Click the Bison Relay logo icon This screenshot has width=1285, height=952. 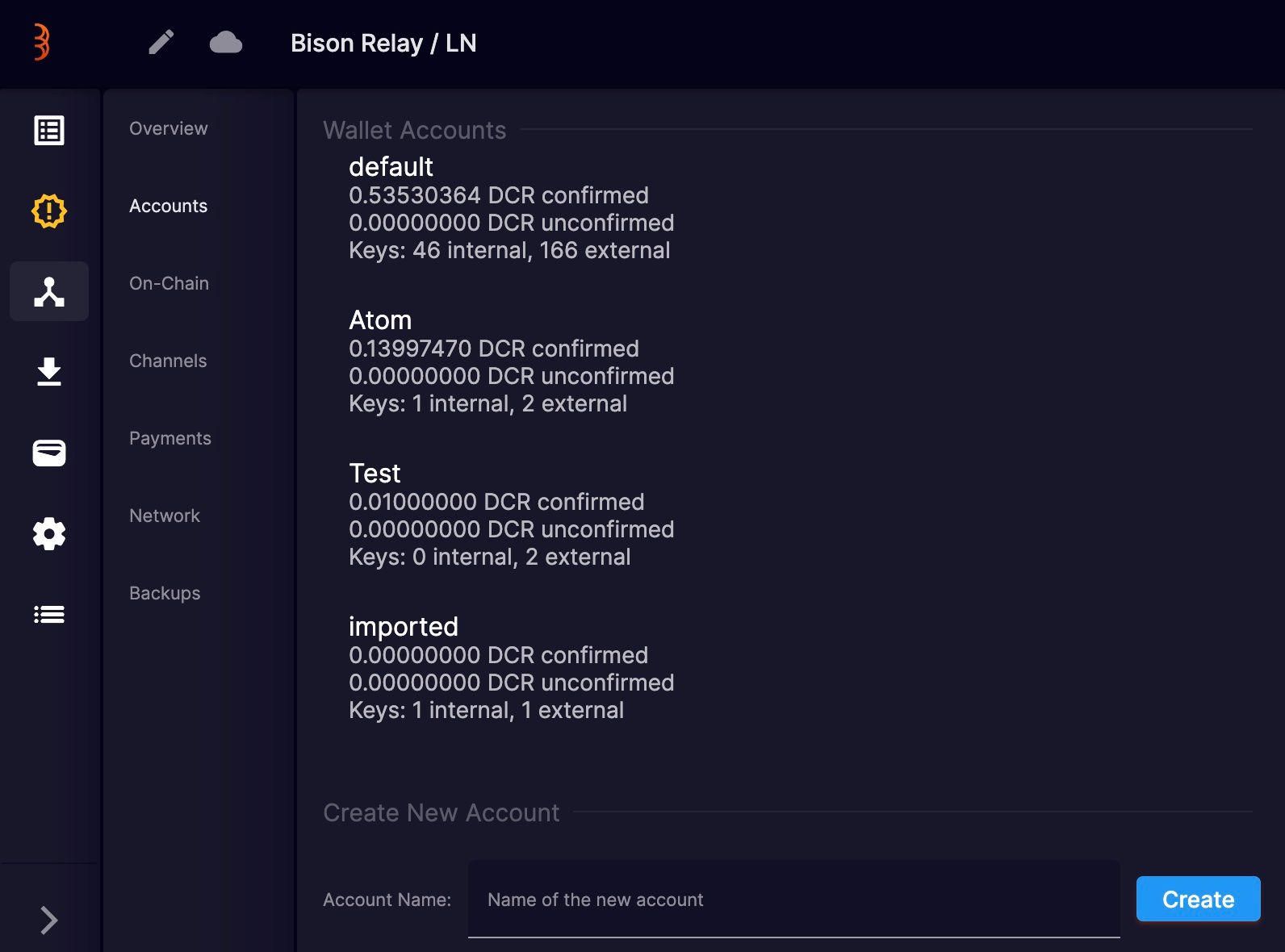tap(41, 42)
